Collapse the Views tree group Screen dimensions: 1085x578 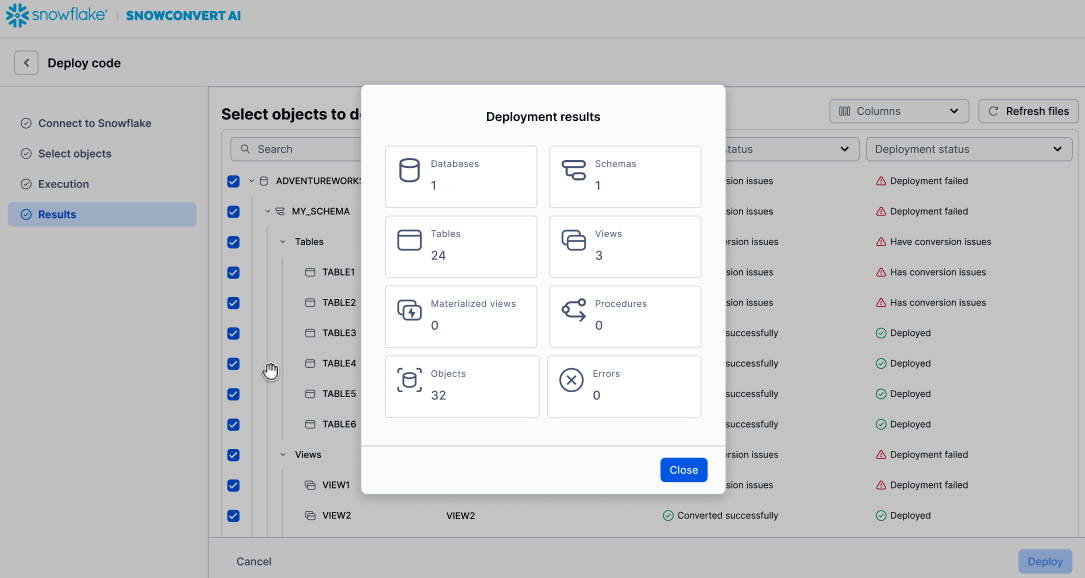[283, 455]
